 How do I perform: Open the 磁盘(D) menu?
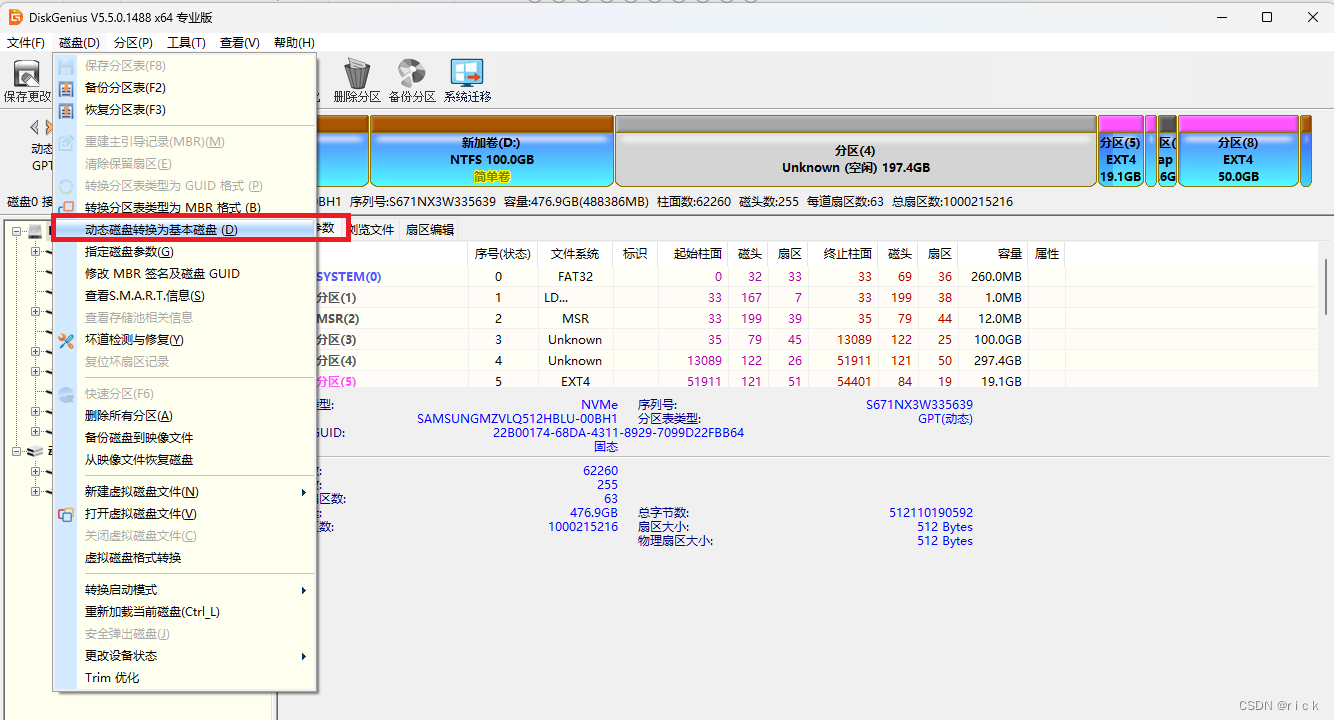tap(79, 43)
